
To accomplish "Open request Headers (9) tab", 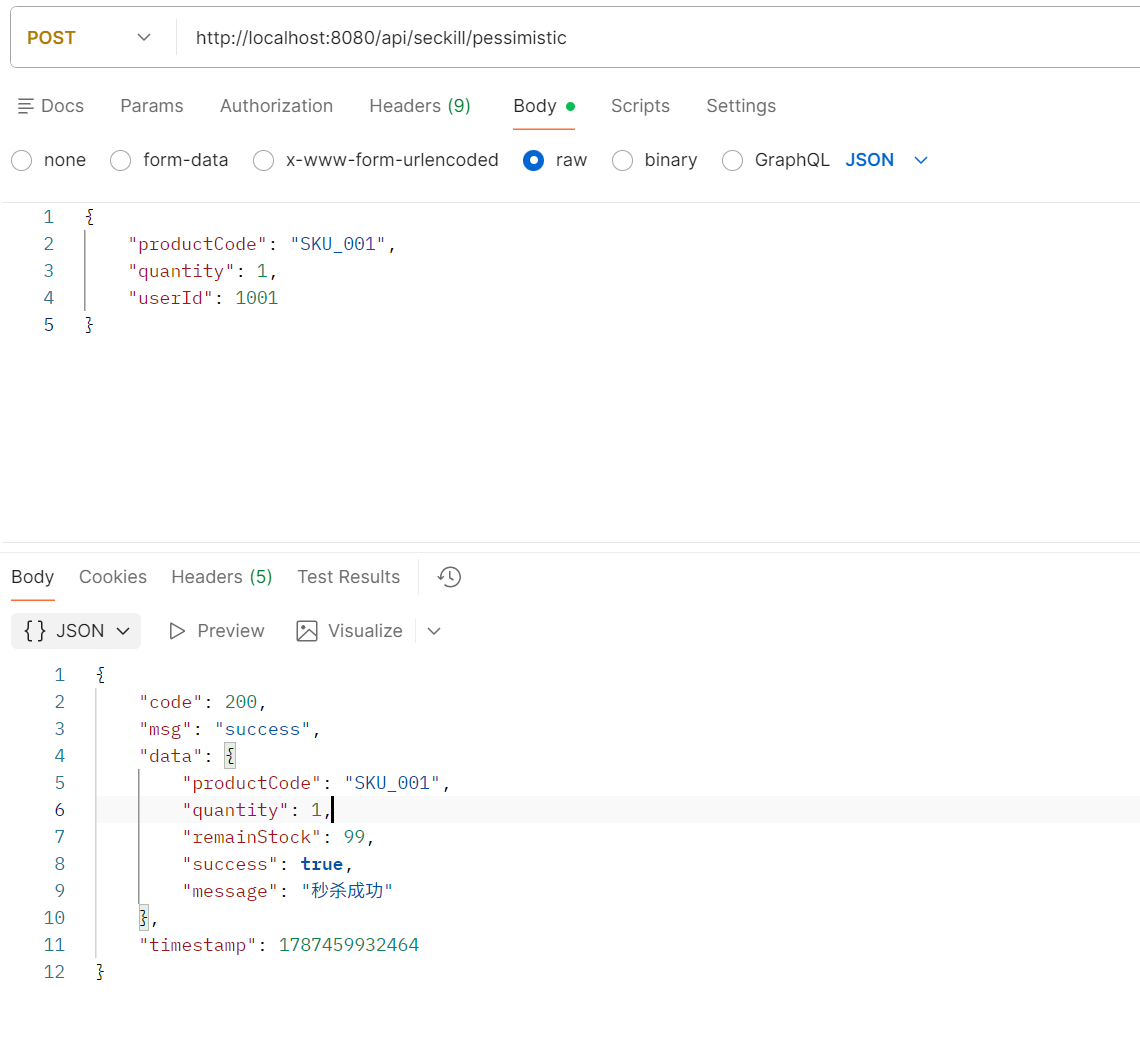I will pyautogui.click(x=420, y=106).
